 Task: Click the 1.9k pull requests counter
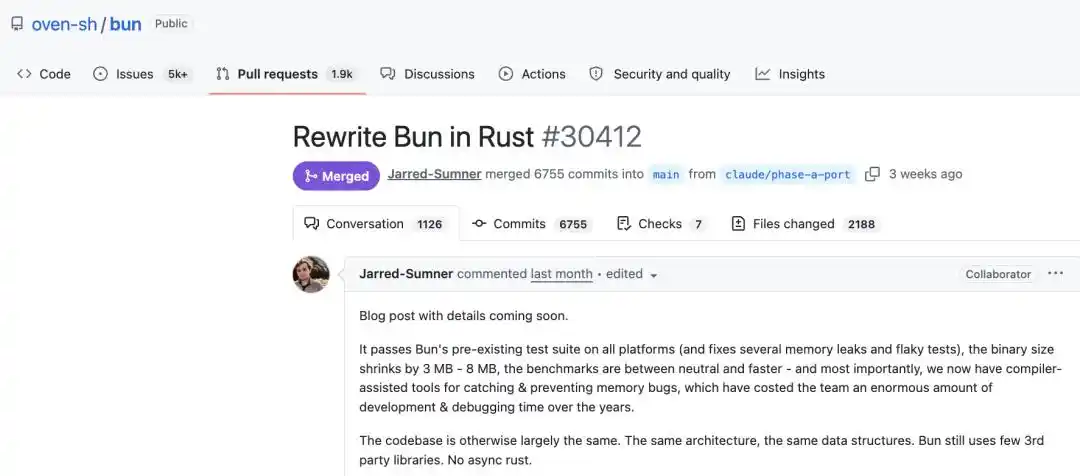click(x=342, y=74)
